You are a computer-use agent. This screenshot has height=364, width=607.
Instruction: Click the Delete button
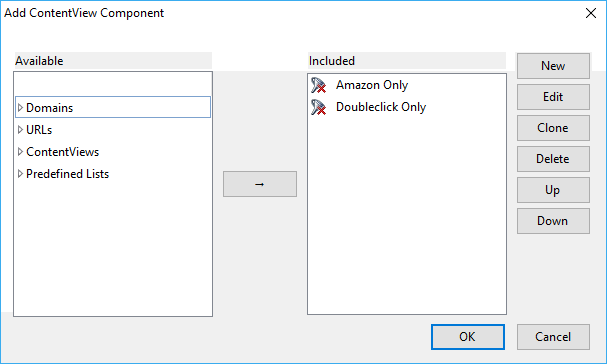pyautogui.click(x=553, y=159)
